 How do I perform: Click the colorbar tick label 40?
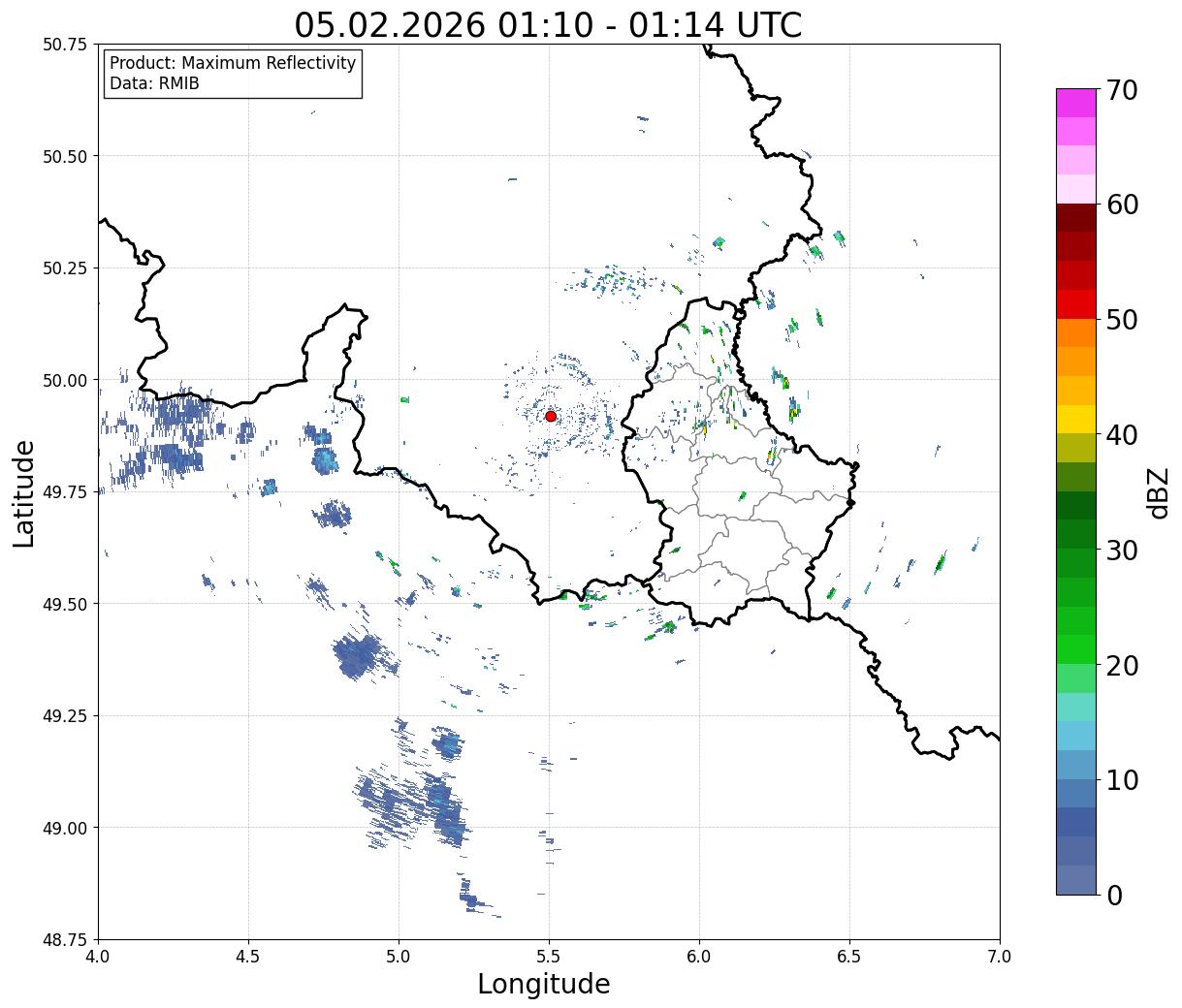[1122, 435]
